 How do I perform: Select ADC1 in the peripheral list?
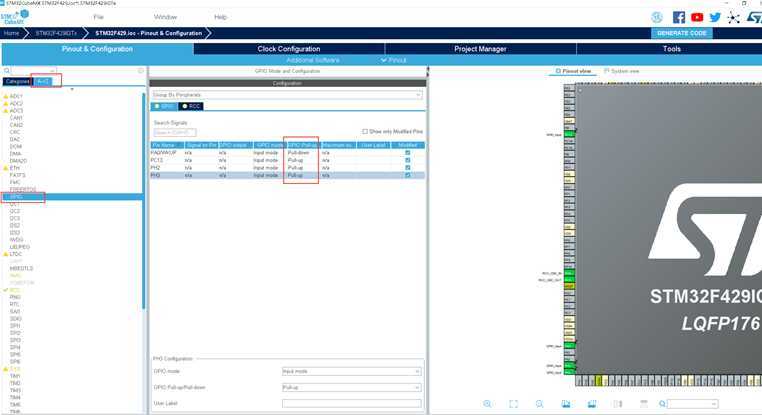click(x=16, y=96)
